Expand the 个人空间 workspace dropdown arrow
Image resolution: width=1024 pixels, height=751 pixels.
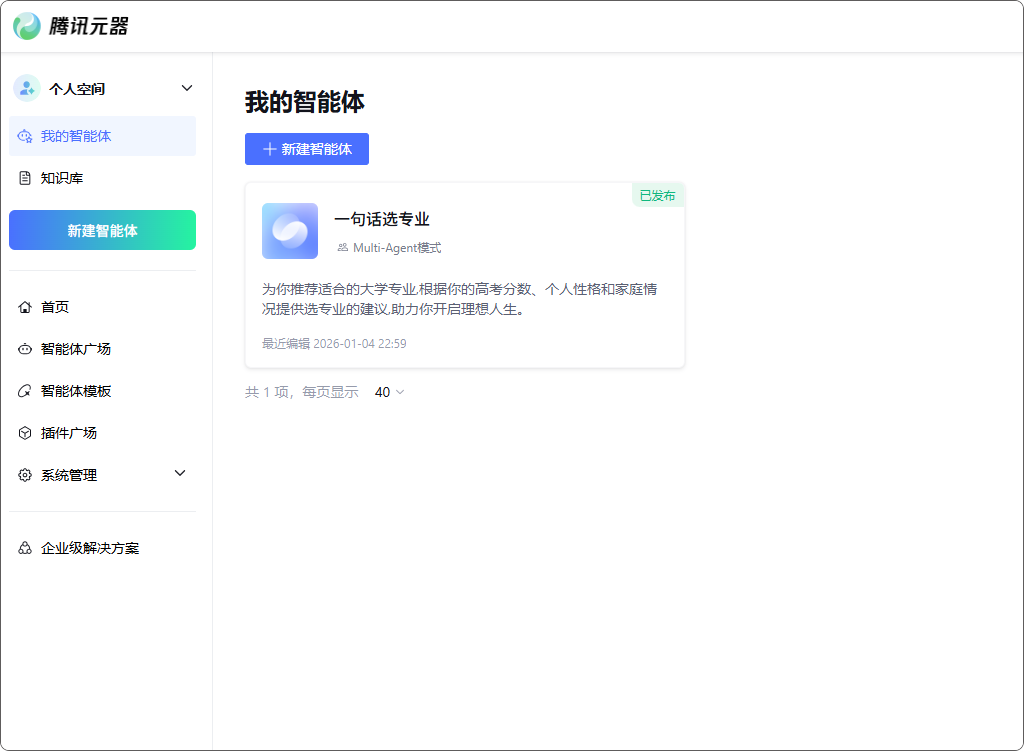pyautogui.click(x=186, y=88)
